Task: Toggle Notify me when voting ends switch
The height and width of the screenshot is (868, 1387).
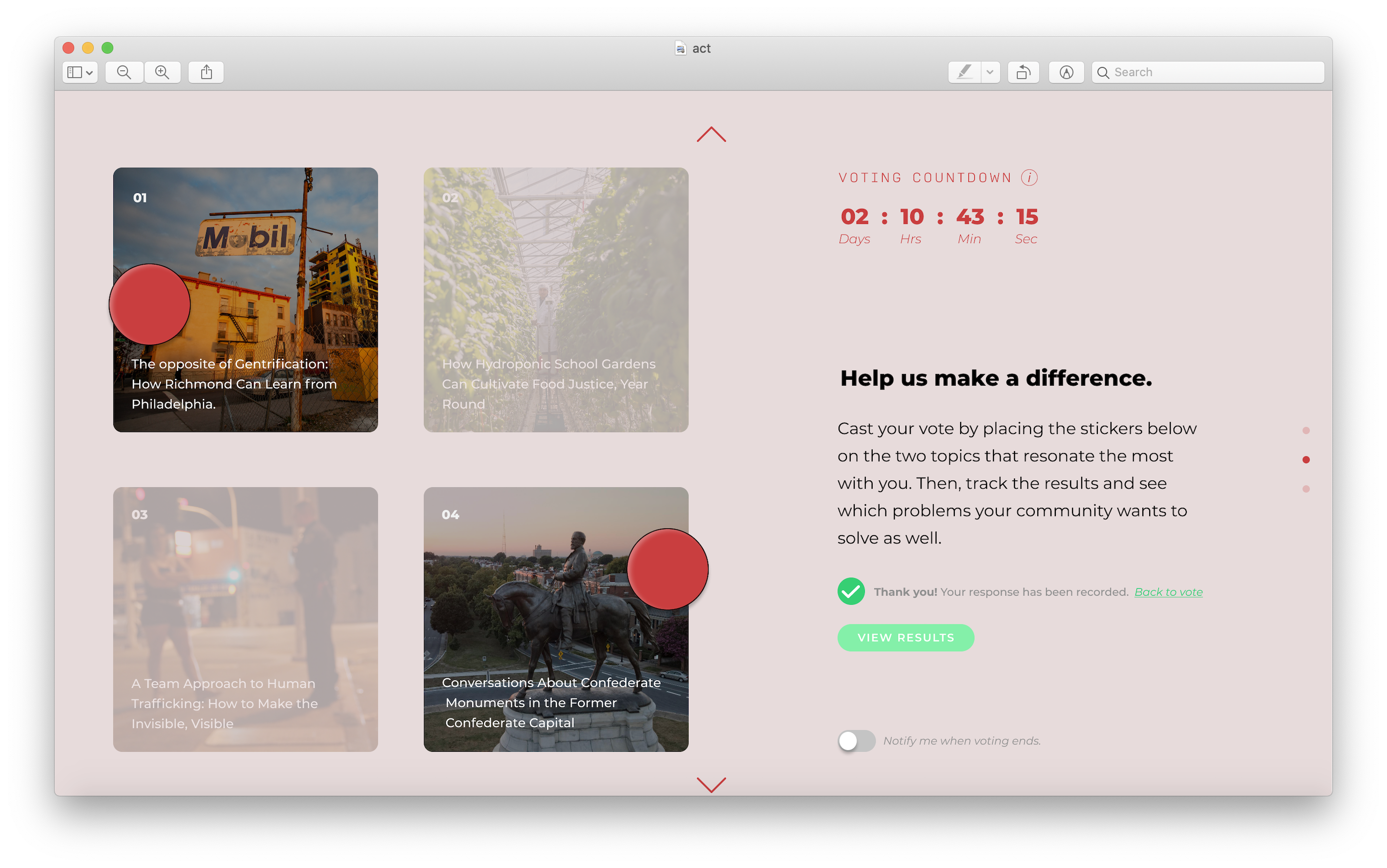Action: [856, 741]
